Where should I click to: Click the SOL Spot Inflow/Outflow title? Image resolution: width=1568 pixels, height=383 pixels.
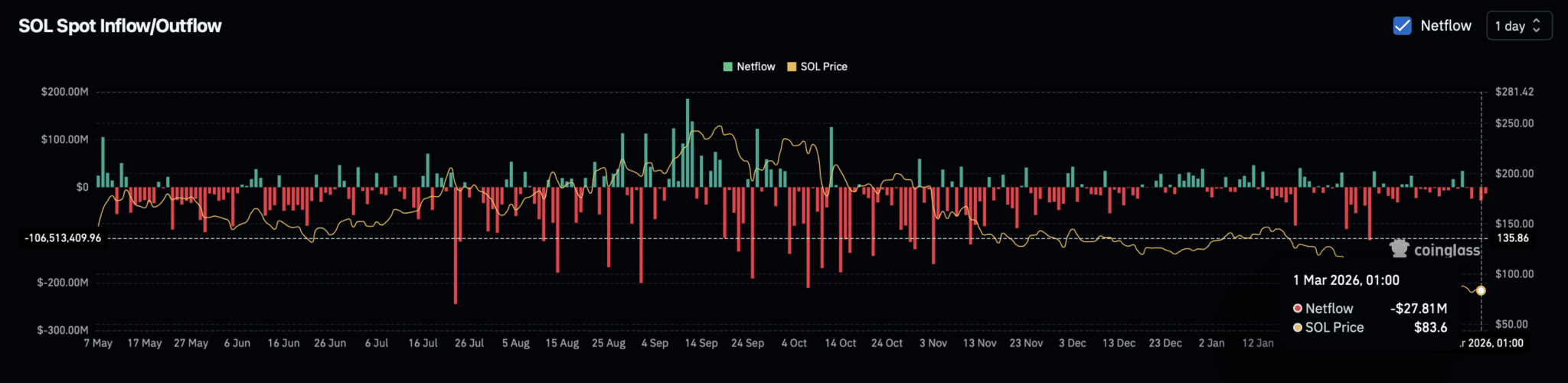(120, 26)
